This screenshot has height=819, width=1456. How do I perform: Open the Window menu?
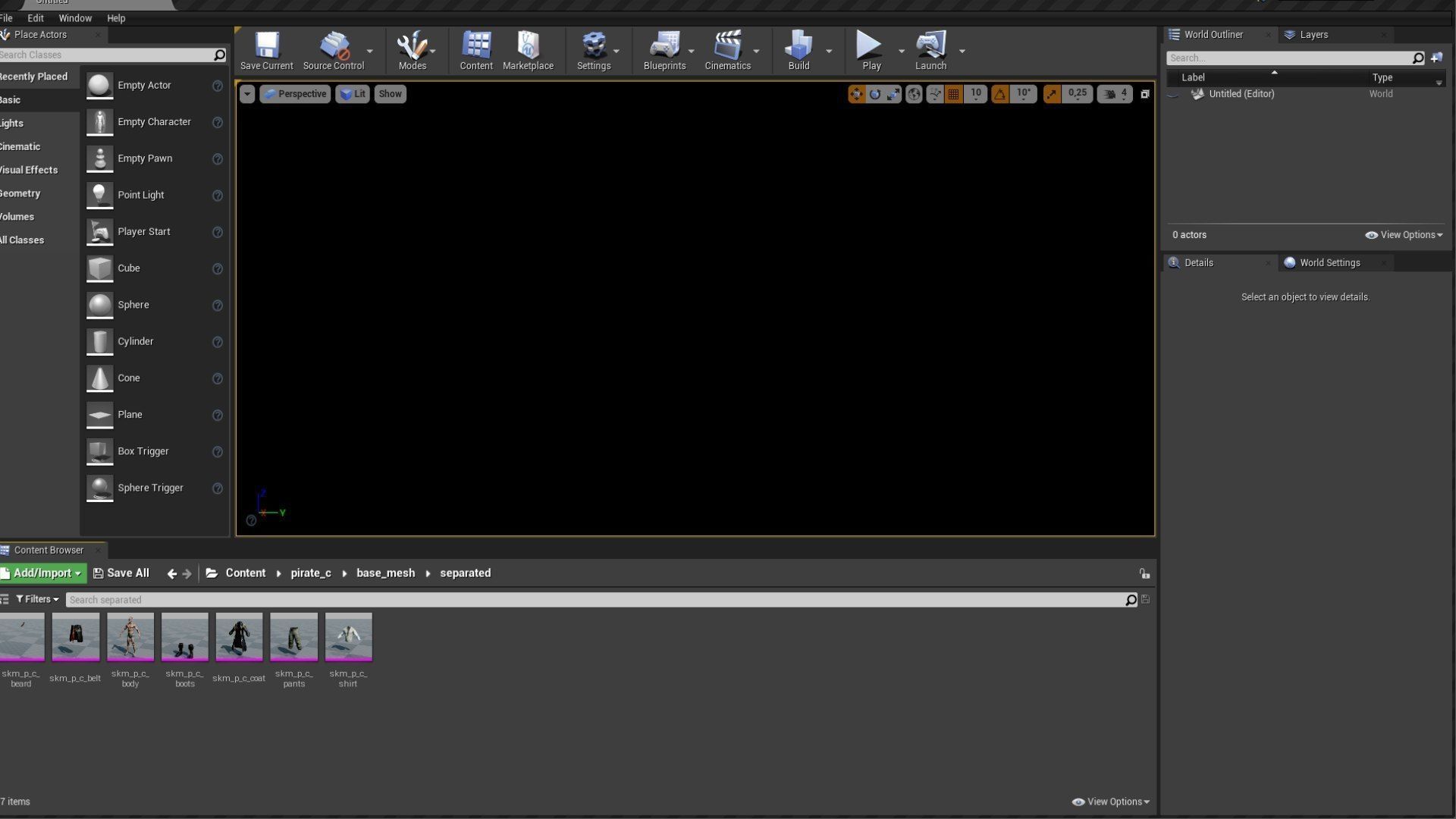coord(74,18)
